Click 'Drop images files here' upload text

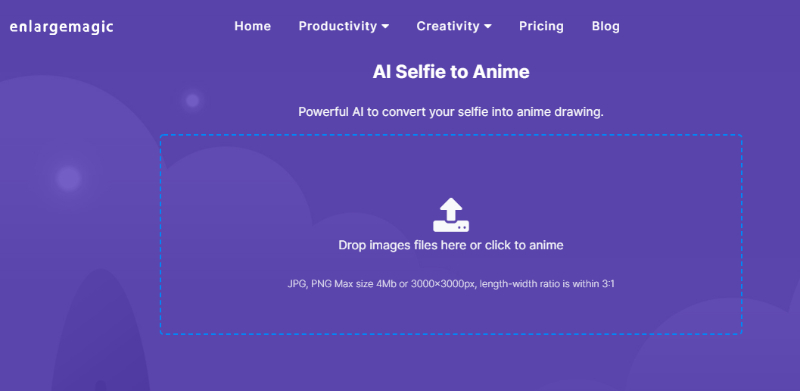[451, 245]
